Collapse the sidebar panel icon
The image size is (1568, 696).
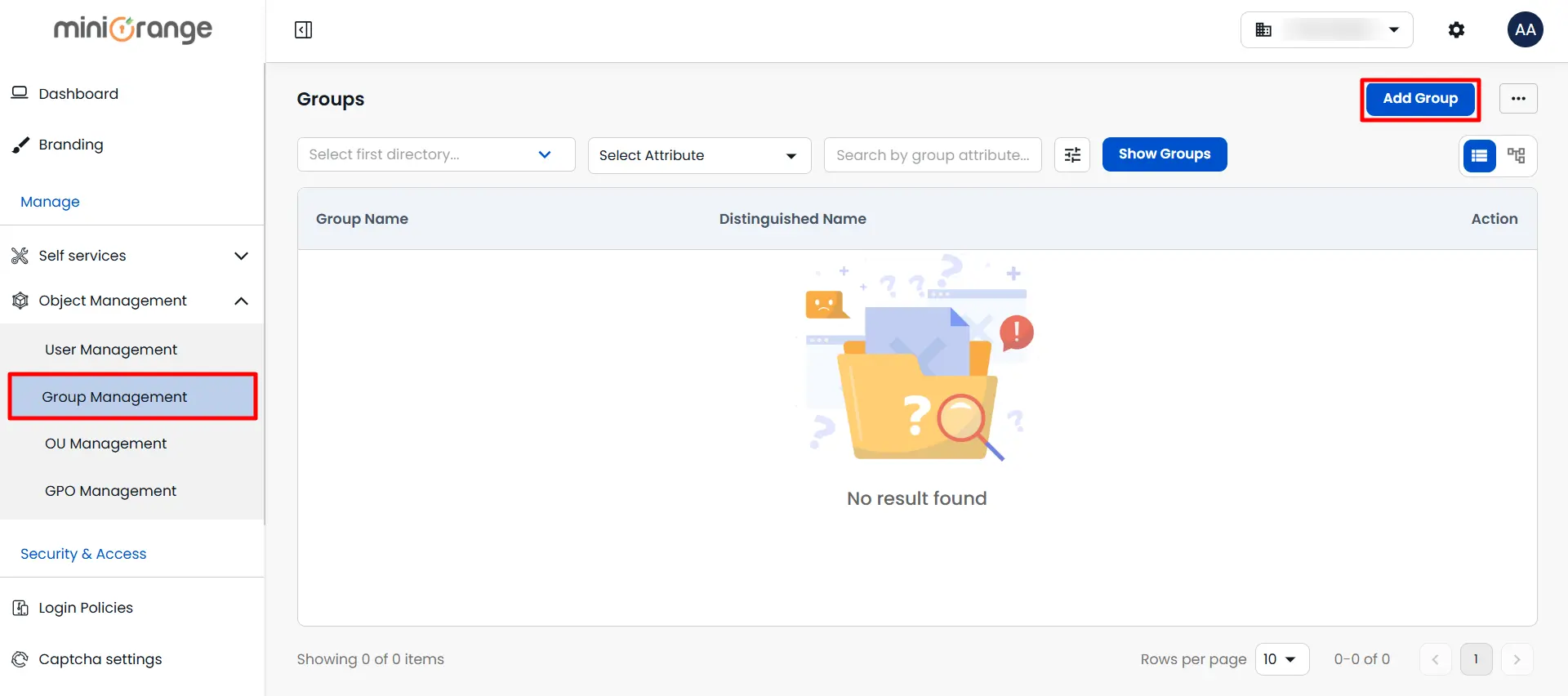[x=303, y=30]
